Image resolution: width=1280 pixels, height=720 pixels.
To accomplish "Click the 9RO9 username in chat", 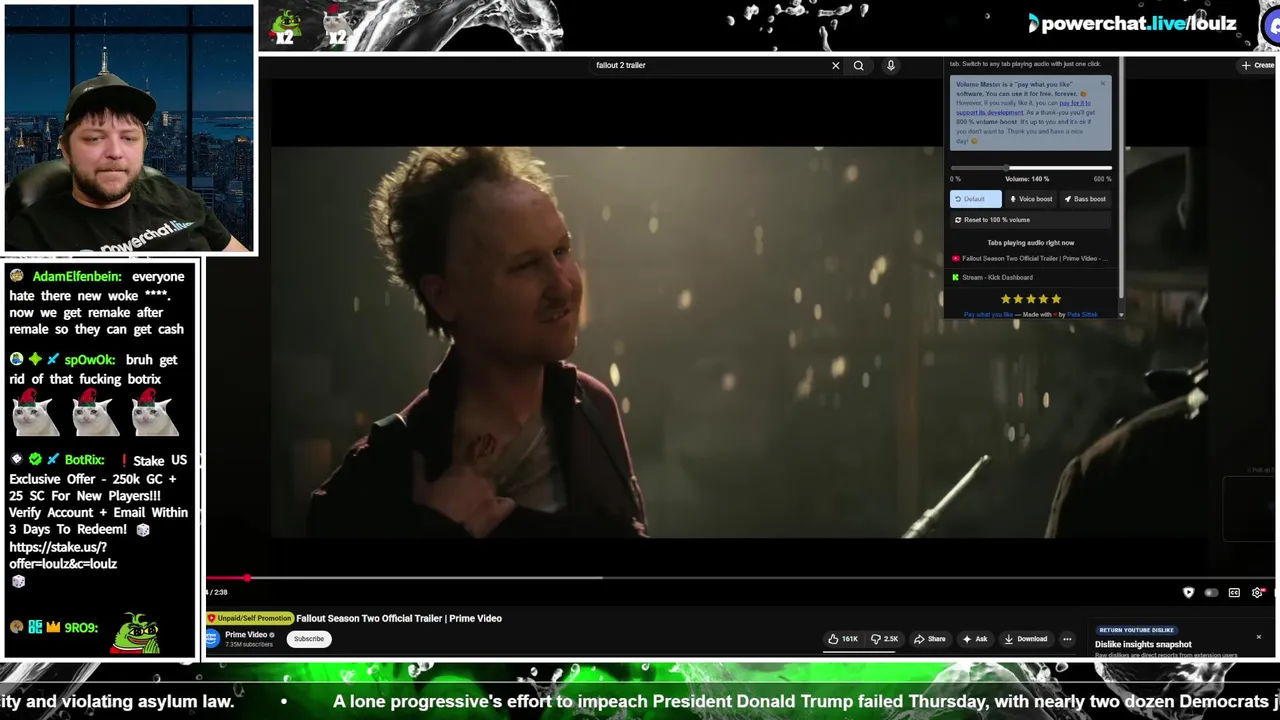I will [81, 628].
